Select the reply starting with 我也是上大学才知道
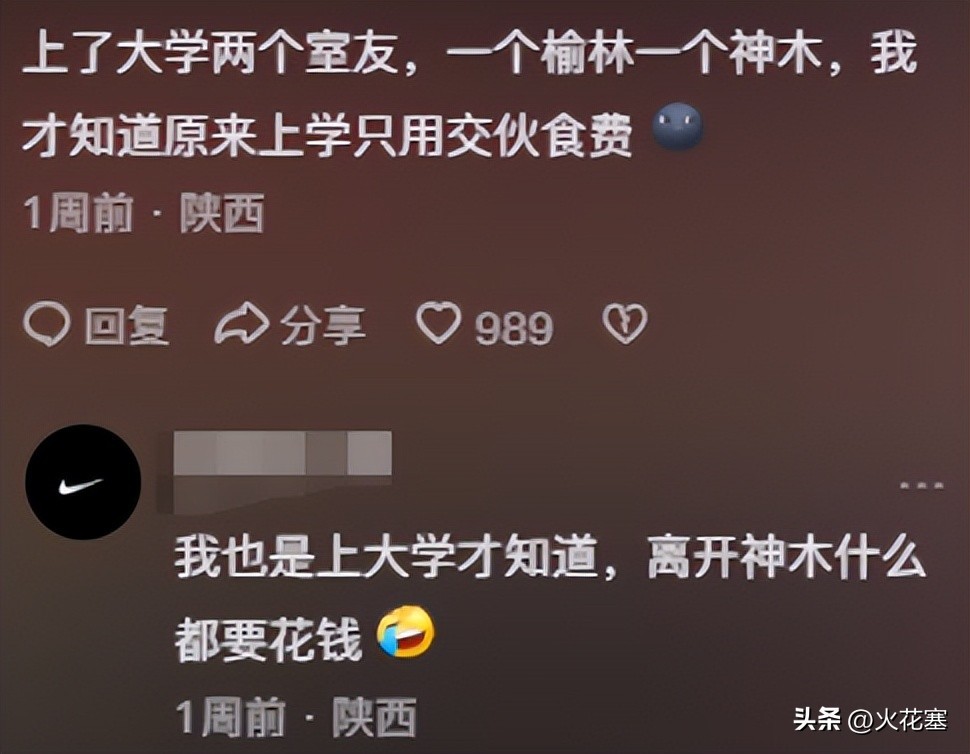 550,599
